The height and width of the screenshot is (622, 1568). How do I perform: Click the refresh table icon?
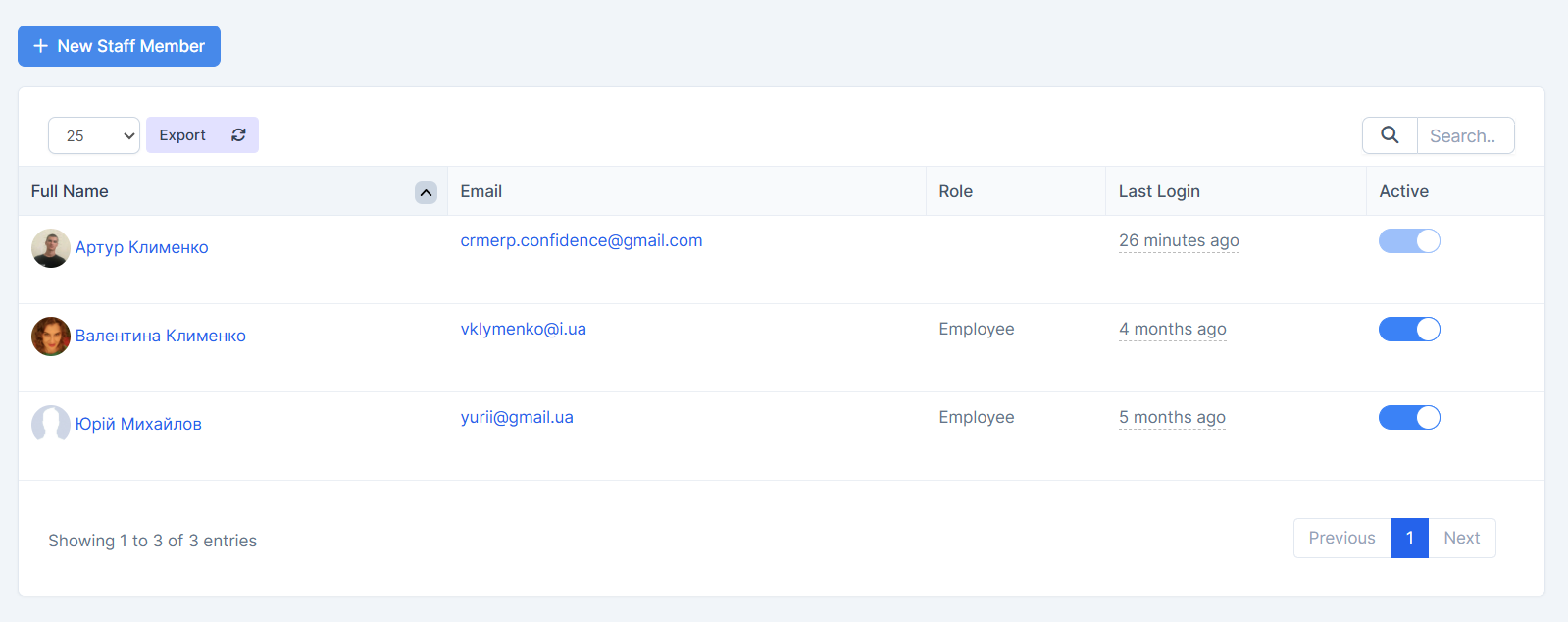click(x=238, y=135)
